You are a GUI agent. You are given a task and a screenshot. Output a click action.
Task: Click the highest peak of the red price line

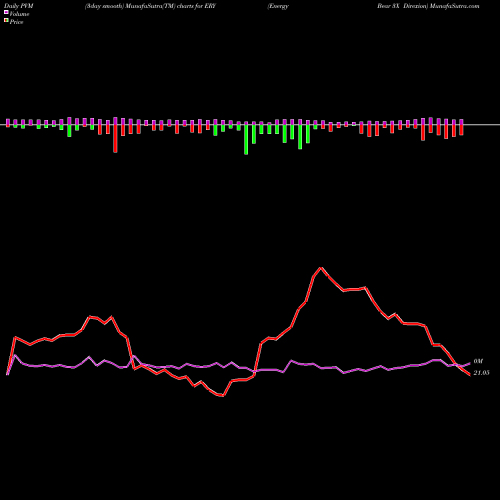[x=321, y=268]
